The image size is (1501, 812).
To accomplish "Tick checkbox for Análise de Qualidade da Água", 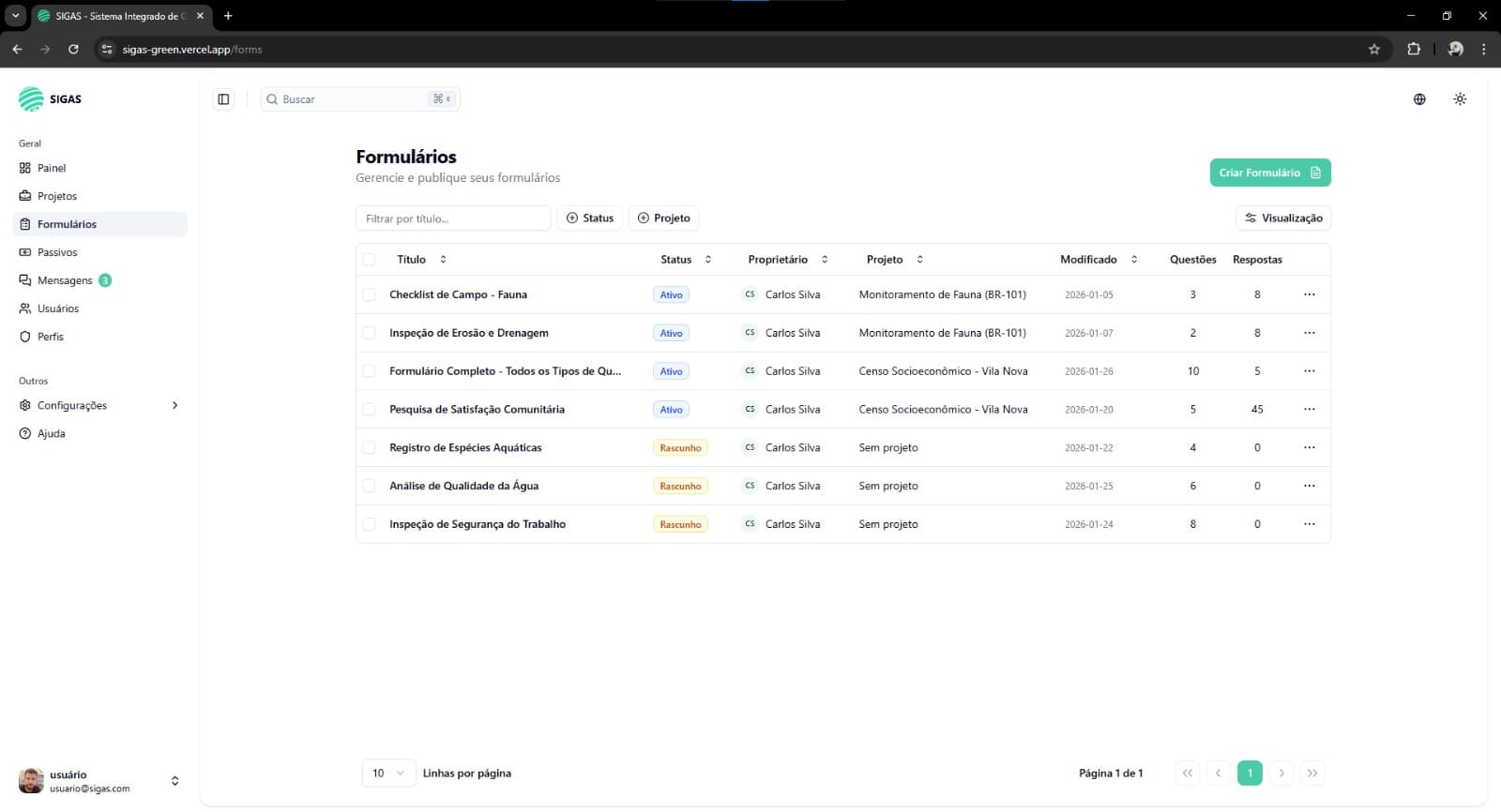I will click(369, 486).
